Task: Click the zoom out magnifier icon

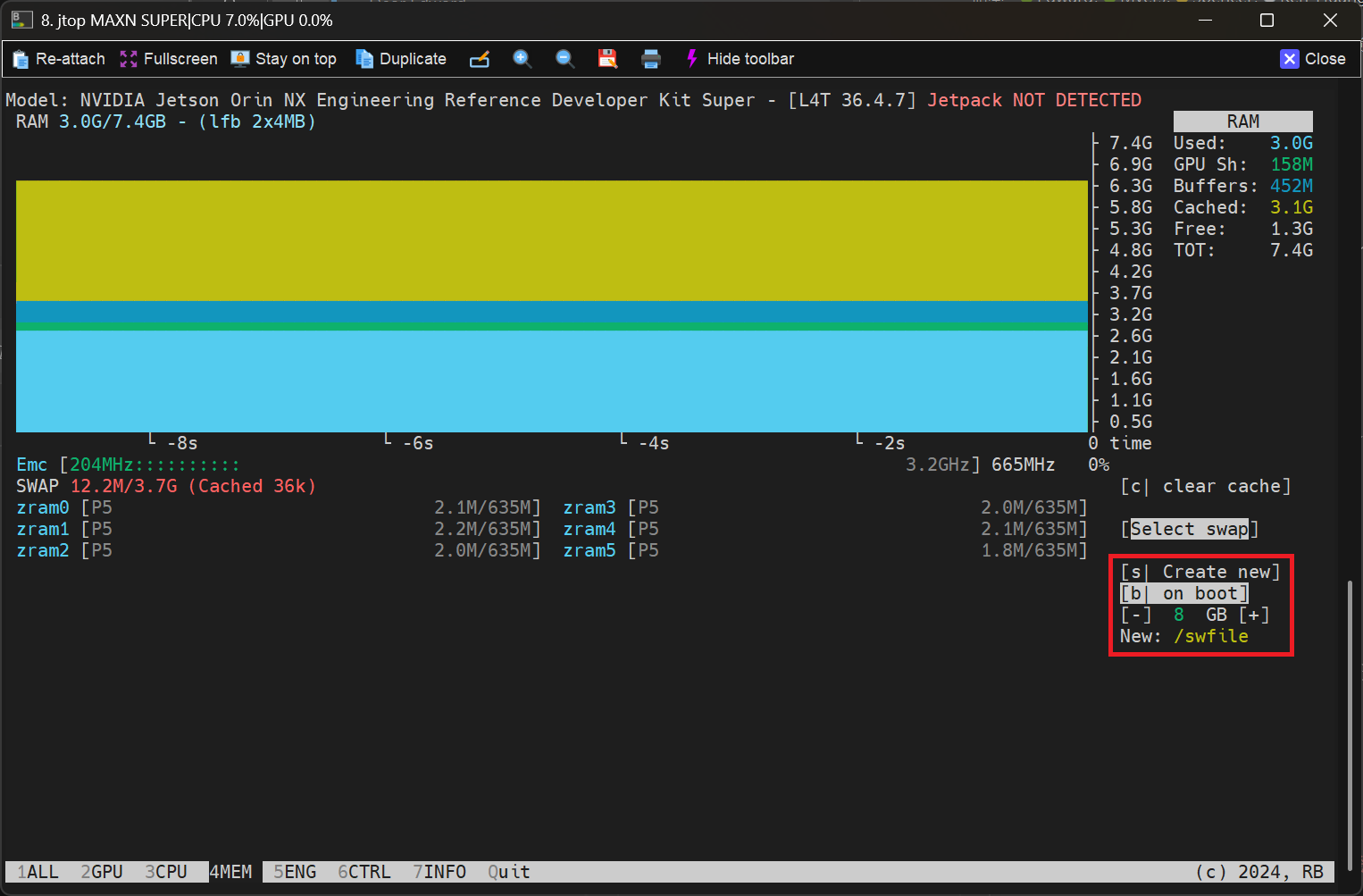Action: pyautogui.click(x=564, y=59)
